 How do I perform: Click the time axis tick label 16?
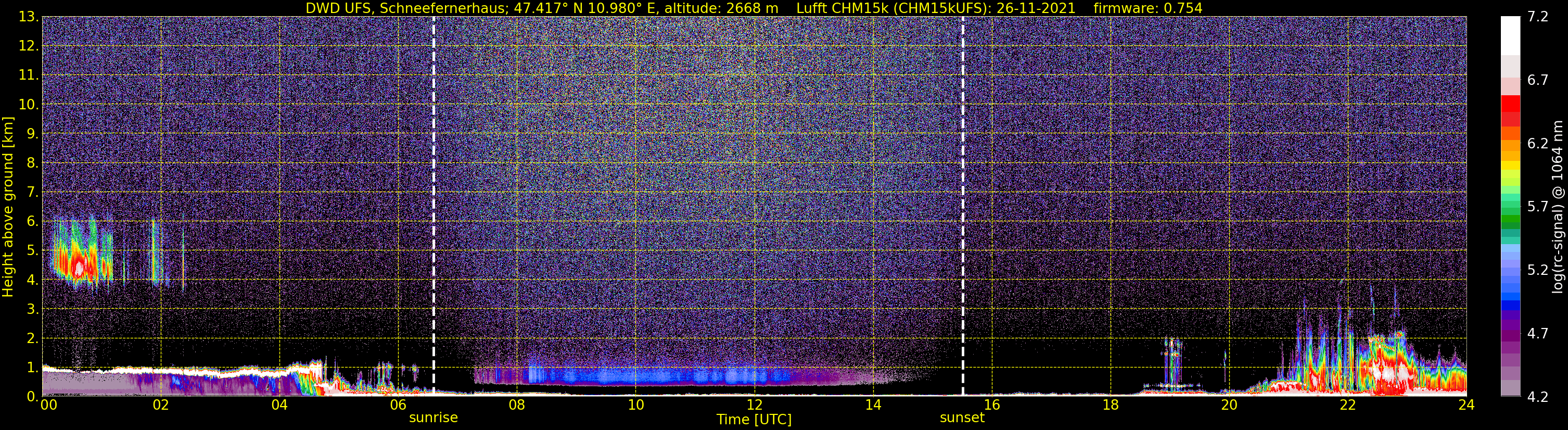(x=991, y=405)
